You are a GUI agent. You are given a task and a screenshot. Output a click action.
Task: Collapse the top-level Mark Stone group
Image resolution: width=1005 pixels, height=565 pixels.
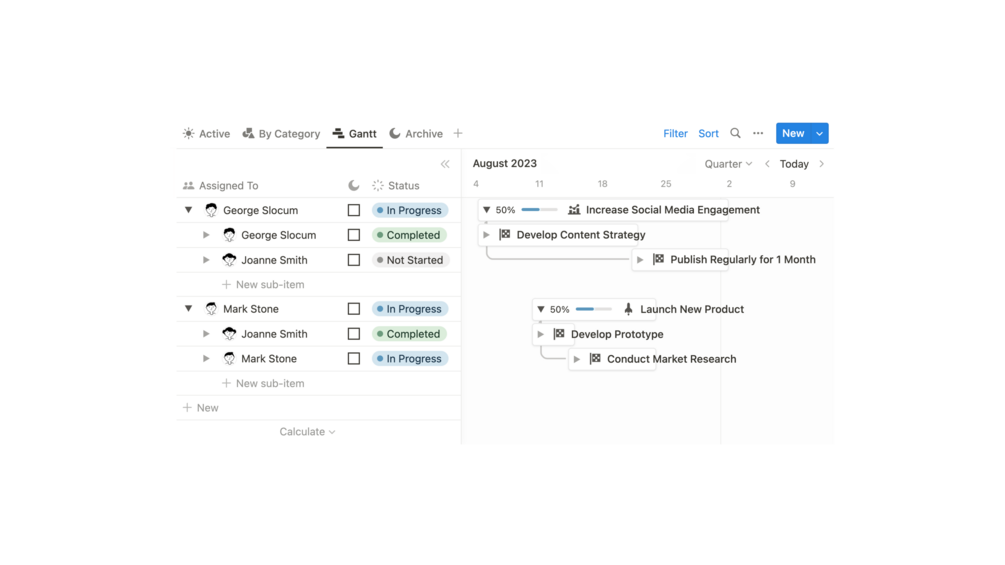[x=188, y=309]
